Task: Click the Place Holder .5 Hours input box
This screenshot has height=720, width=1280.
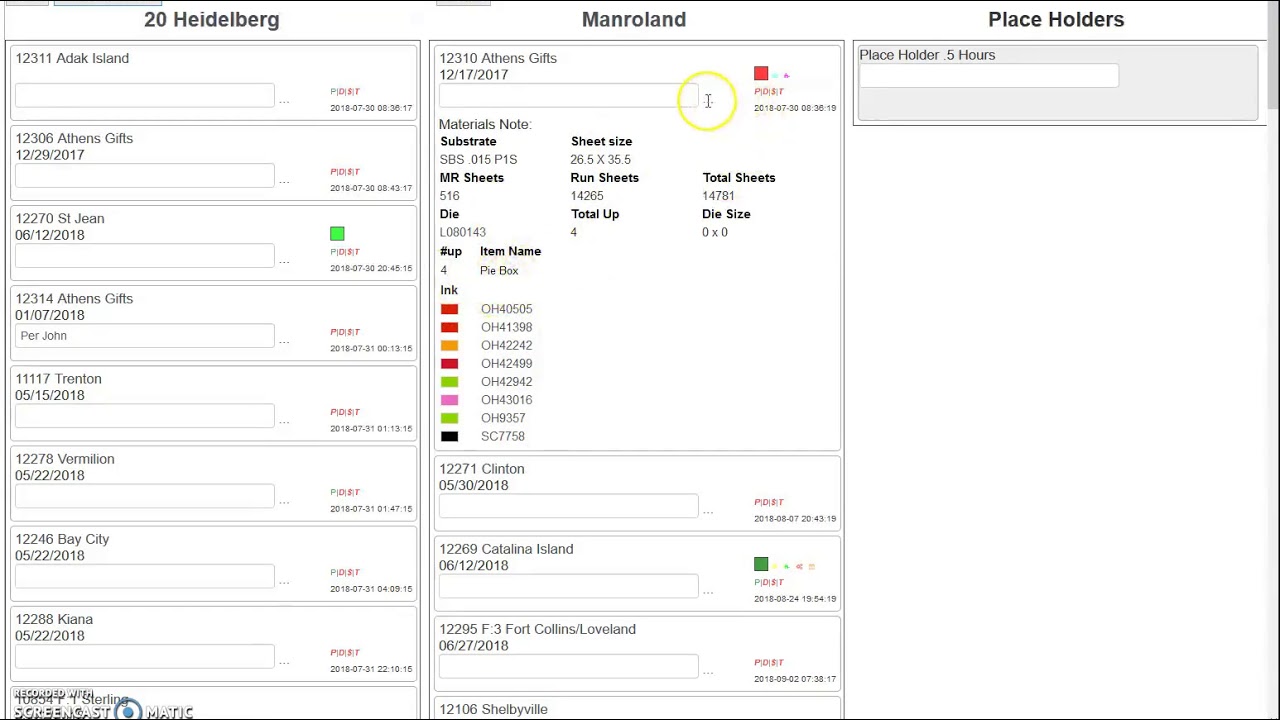Action: pyautogui.click(x=988, y=76)
